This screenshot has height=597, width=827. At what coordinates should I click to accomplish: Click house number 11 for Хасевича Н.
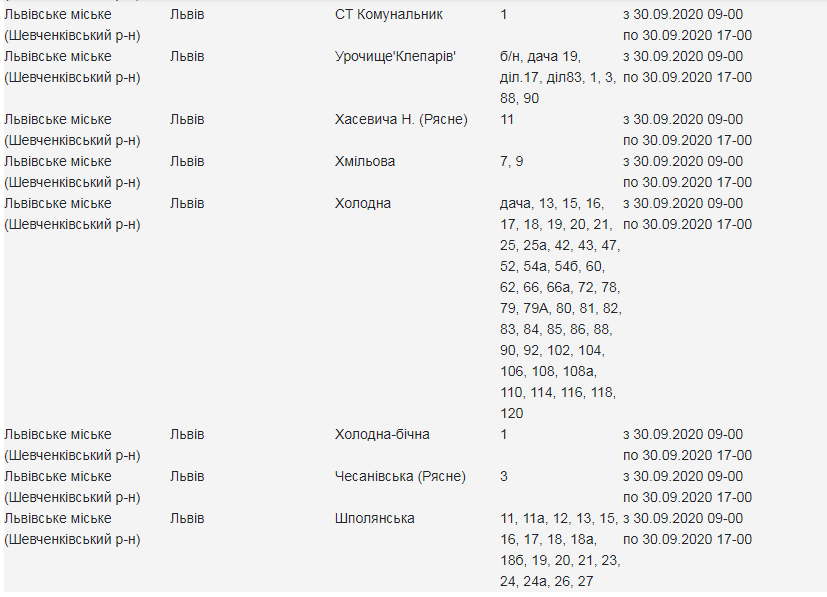507,119
